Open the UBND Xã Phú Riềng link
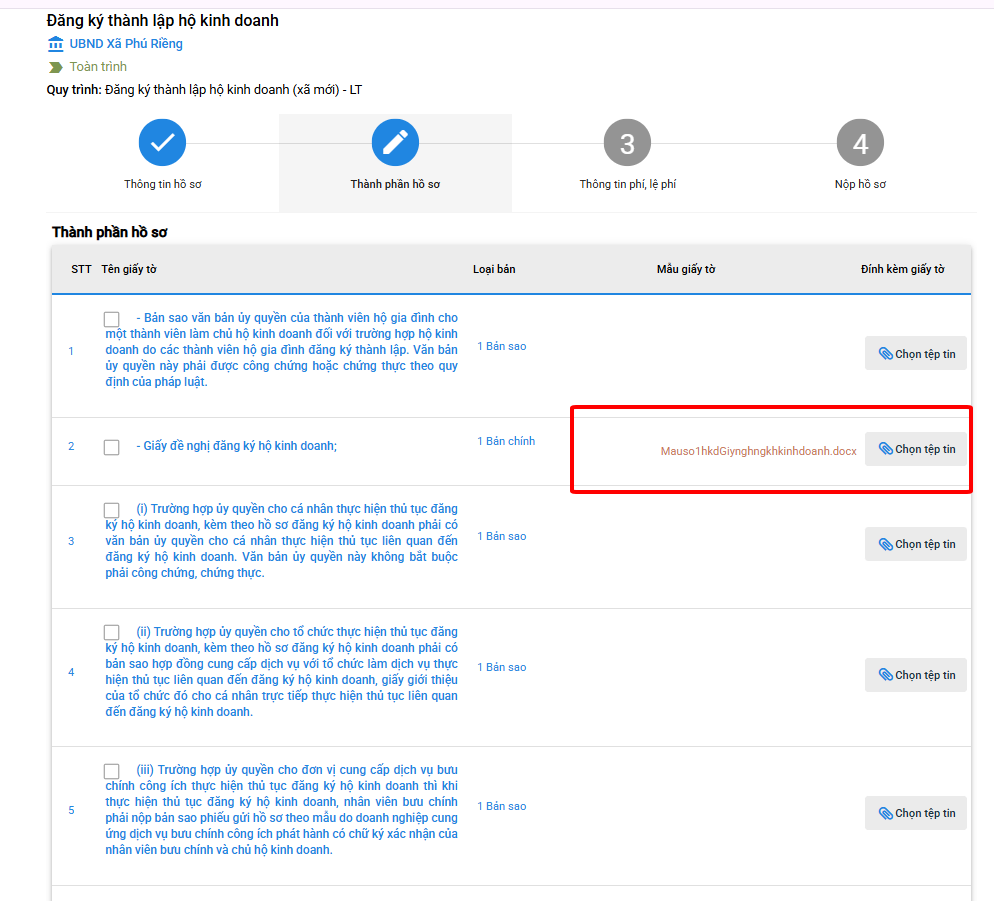The image size is (994, 901). click(126, 44)
